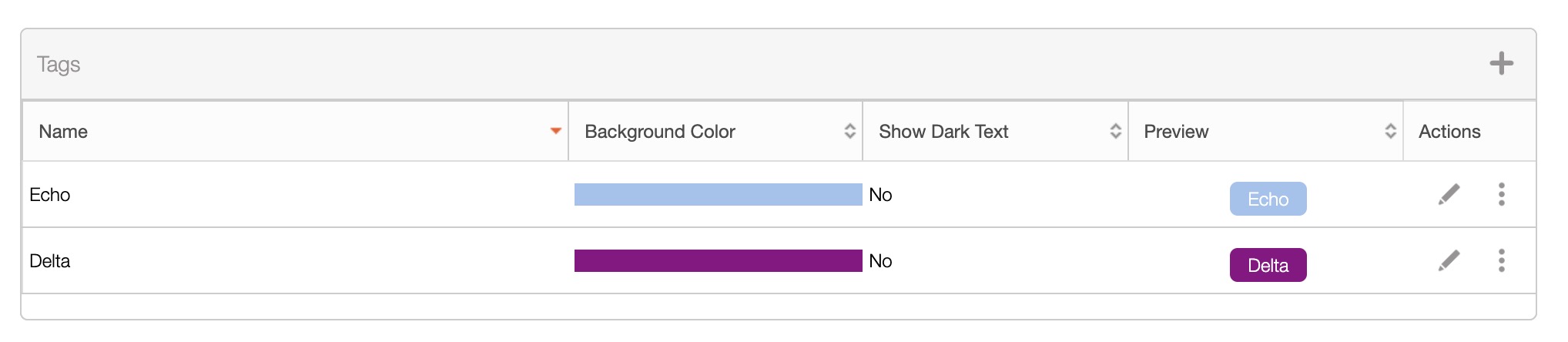The height and width of the screenshot is (342, 1568).
Task: Click the Tags panel title
Action: [x=59, y=65]
